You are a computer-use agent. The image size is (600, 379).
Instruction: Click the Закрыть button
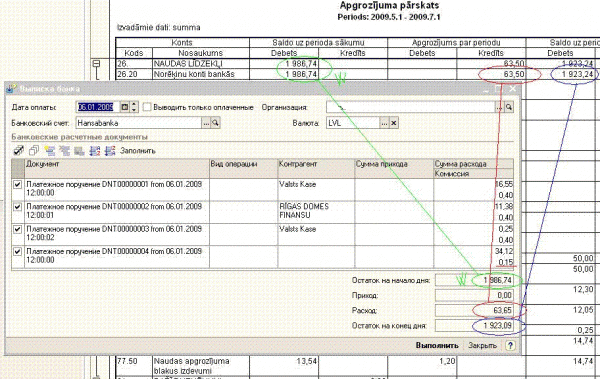tap(483, 345)
